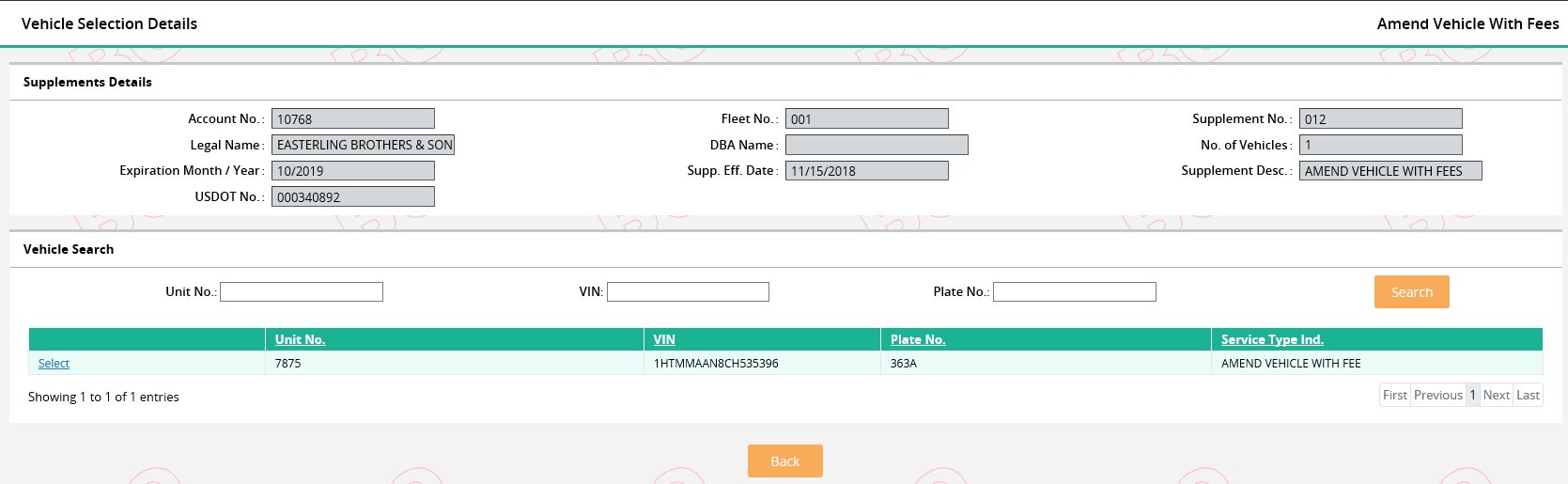Click USDOT No. field 000340892

(x=353, y=196)
